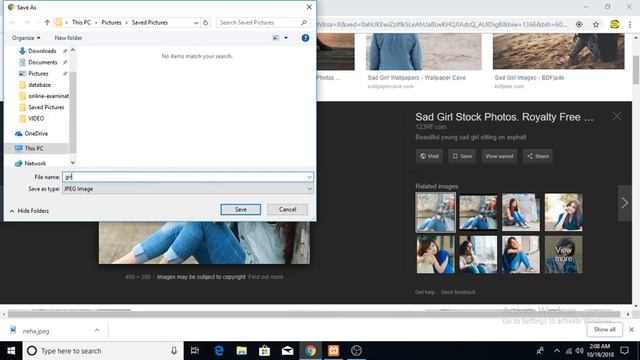640x360 pixels.
Task: Open File Explorer from taskbar
Action: point(242,351)
